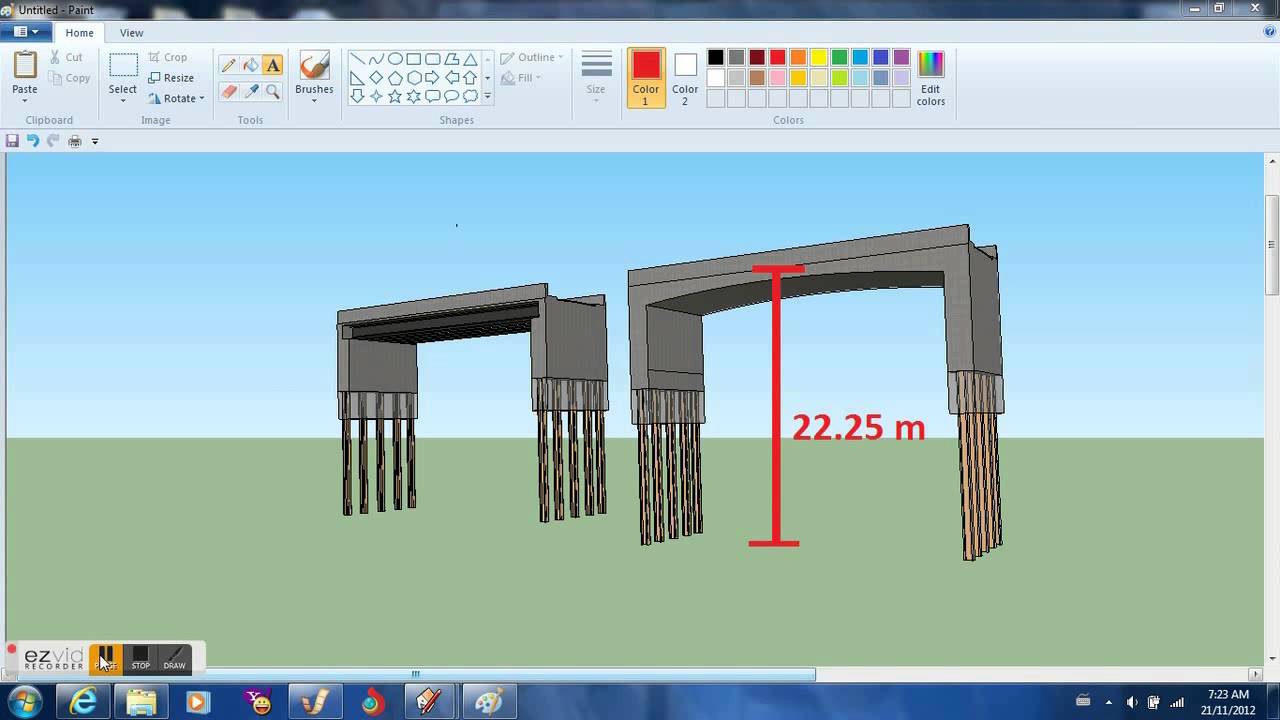
Task: Click the Print icon in Quick Access Toolbar
Action: pos(75,141)
